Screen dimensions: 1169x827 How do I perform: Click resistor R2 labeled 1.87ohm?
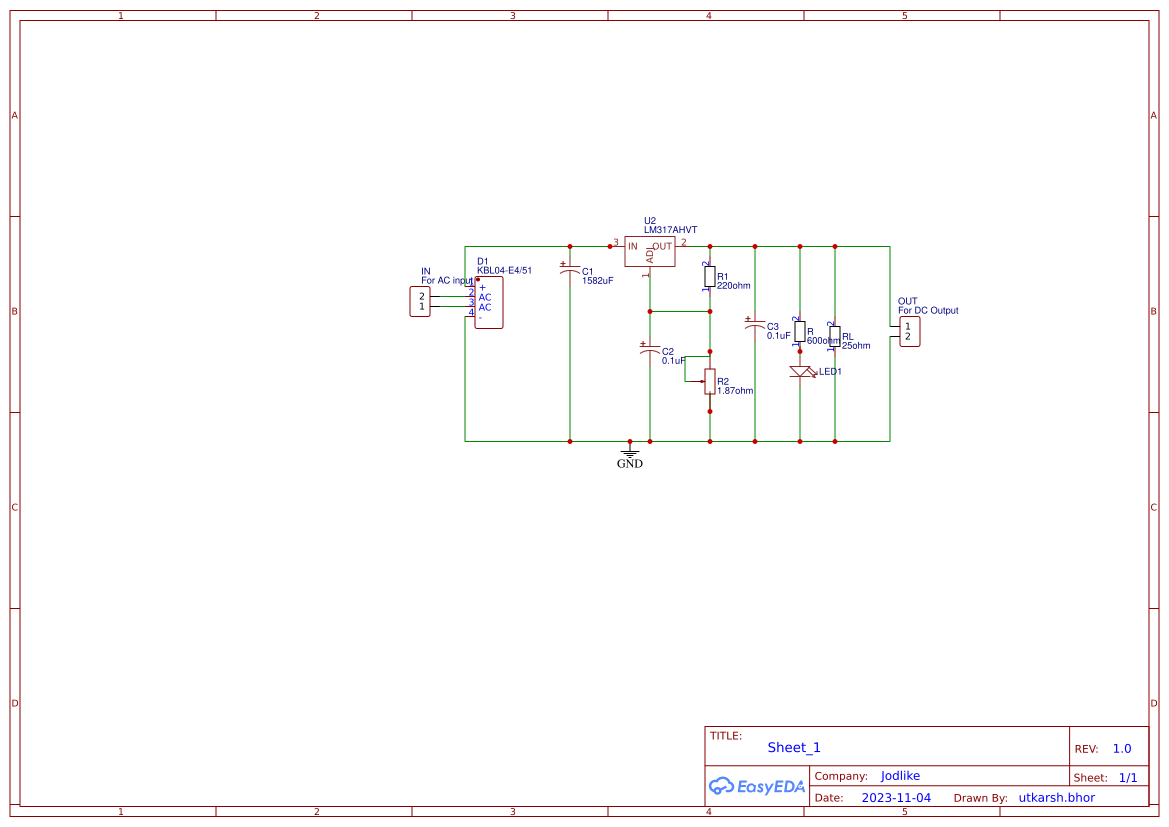coord(708,383)
